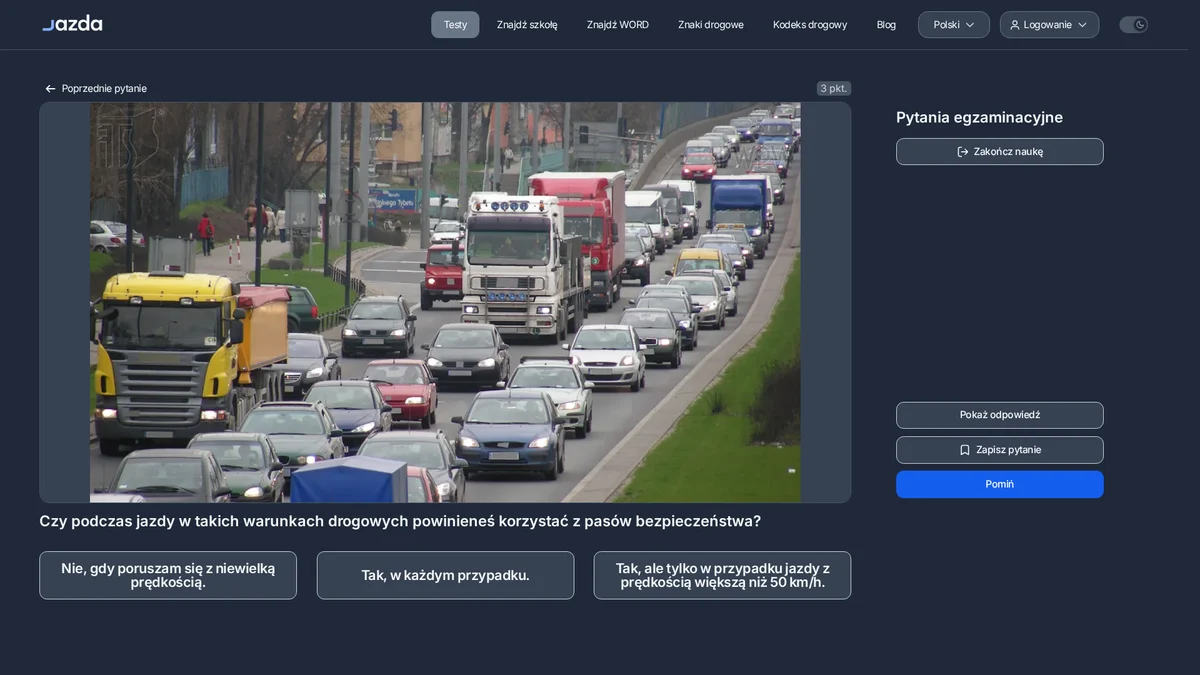The width and height of the screenshot is (1200, 675).
Task: Open Kodeks drogowy section
Action: click(810, 25)
